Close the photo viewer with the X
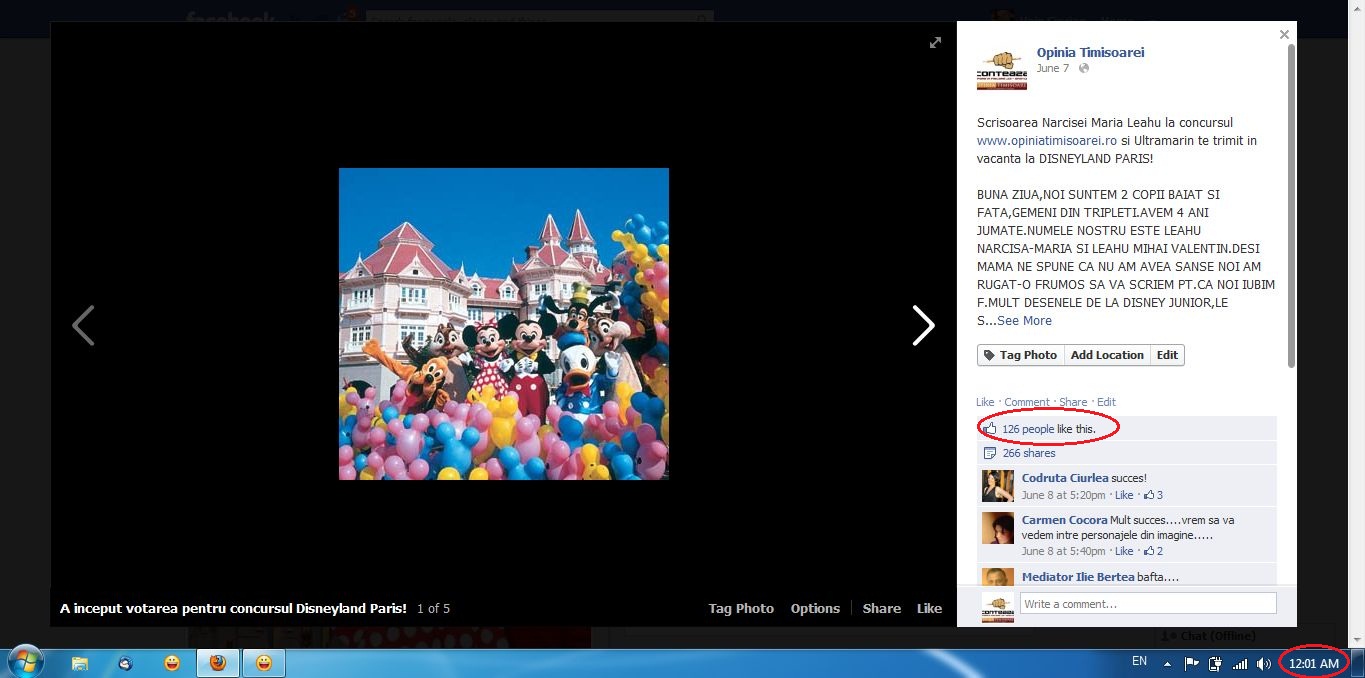1365x678 pixels. [x=1284, y=35]
